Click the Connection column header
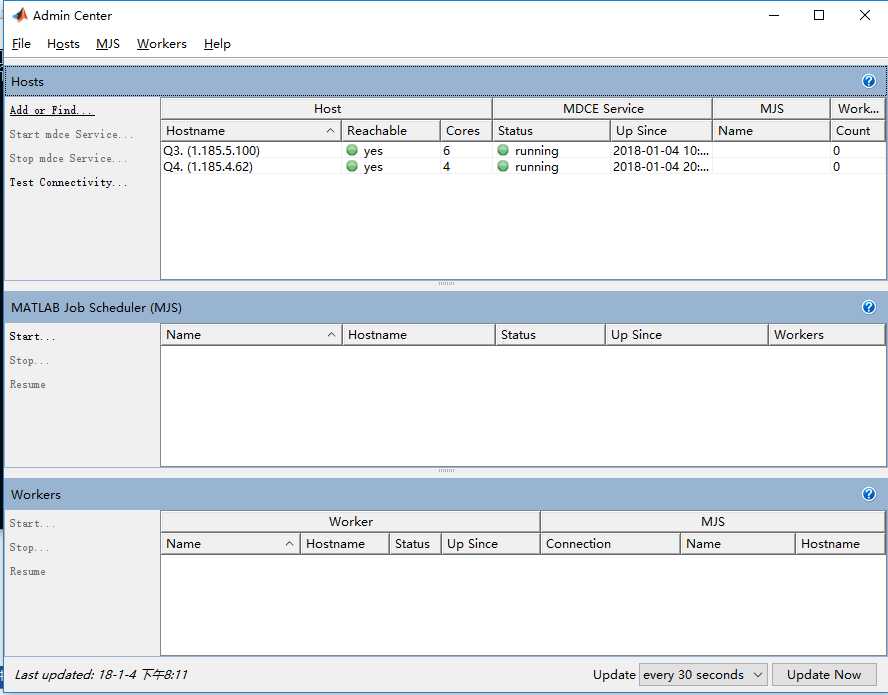Viewport: 888px width, 695px height. pyautogui.click(x=610, y=543)
